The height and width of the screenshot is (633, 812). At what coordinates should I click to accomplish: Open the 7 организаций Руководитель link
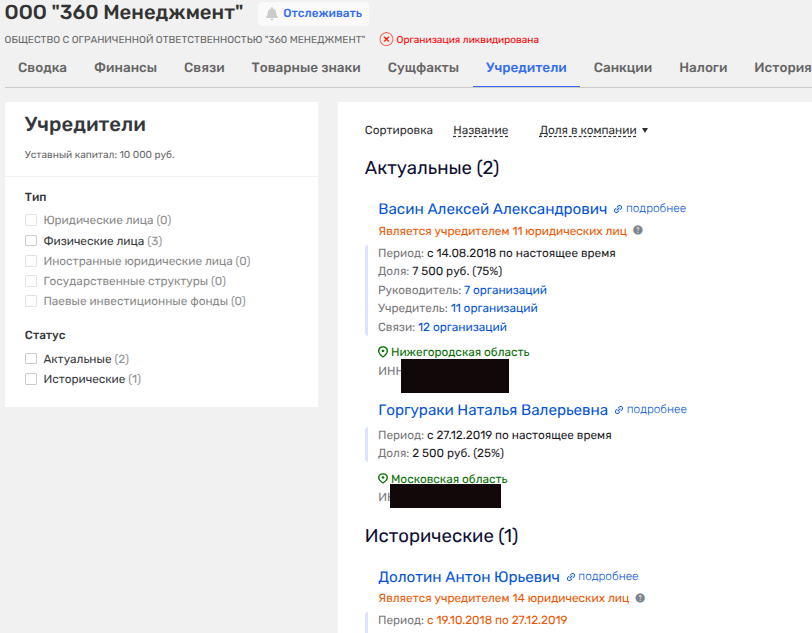click(505, 290)
